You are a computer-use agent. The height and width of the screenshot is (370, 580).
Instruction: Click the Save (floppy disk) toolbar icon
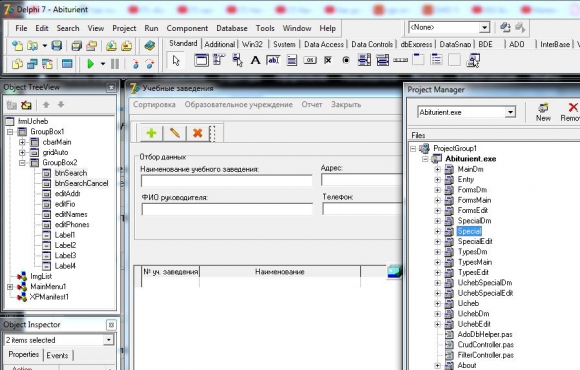coord(57,46)
